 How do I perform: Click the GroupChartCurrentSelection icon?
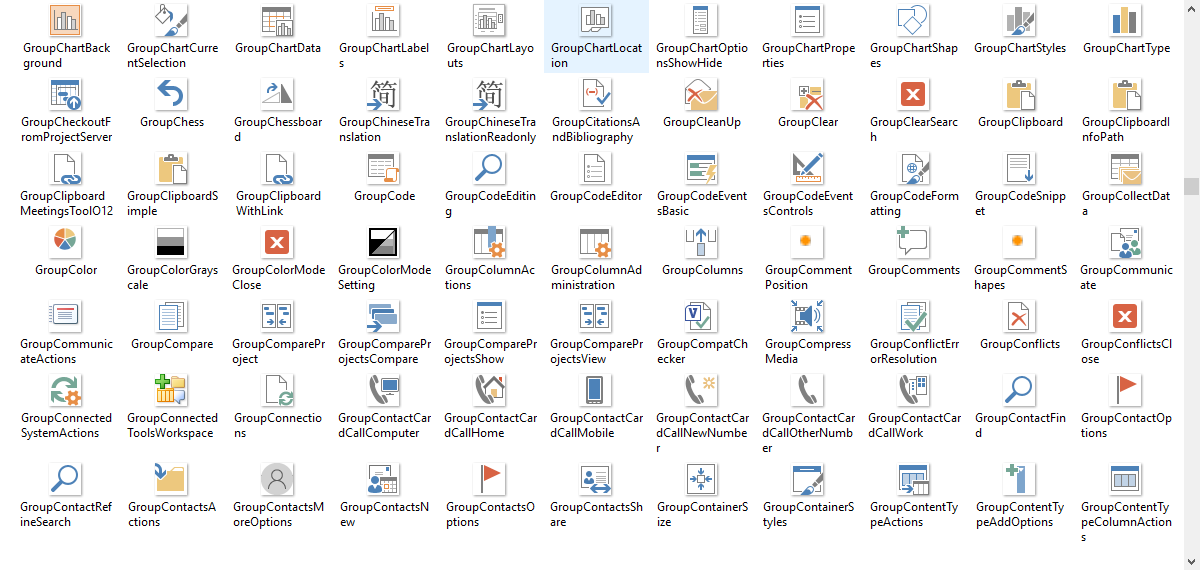point(172,20)
